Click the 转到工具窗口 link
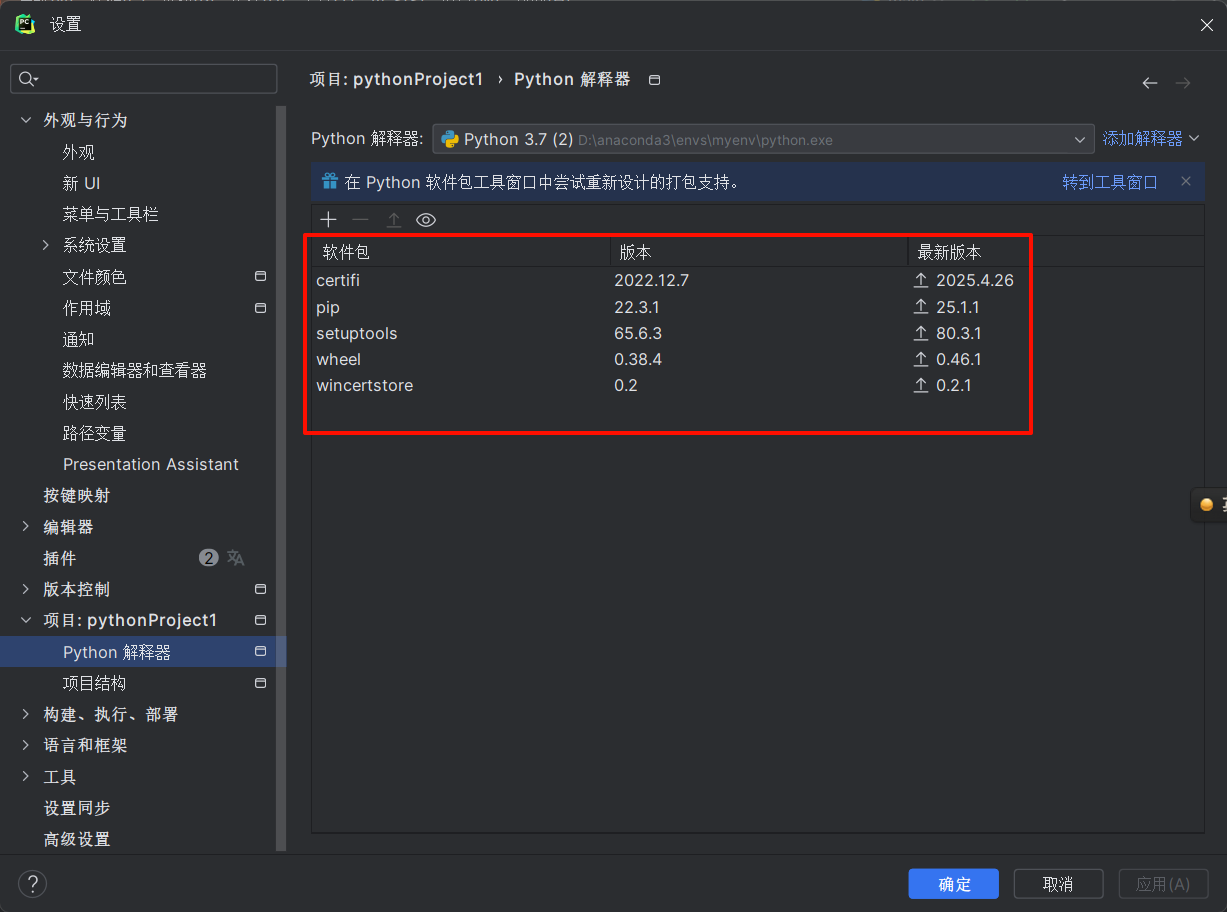 [1110, 182]
